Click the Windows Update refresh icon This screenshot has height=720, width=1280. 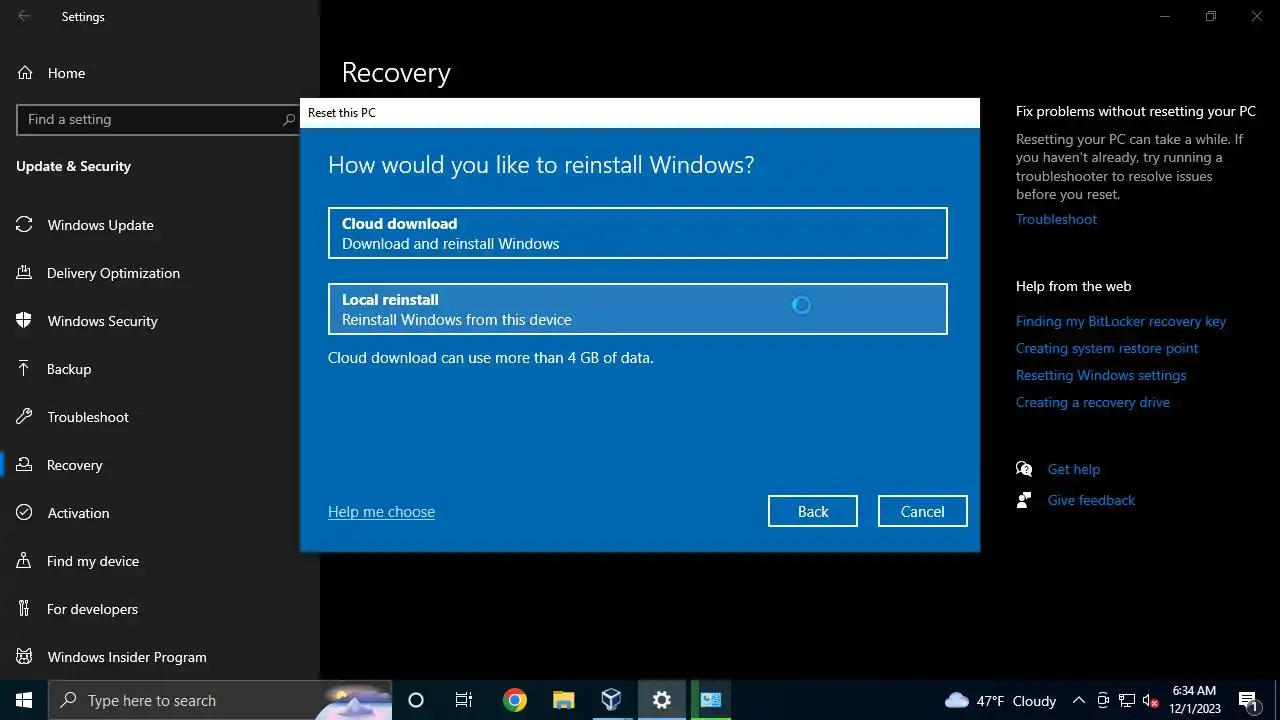(x=24, y=225)
